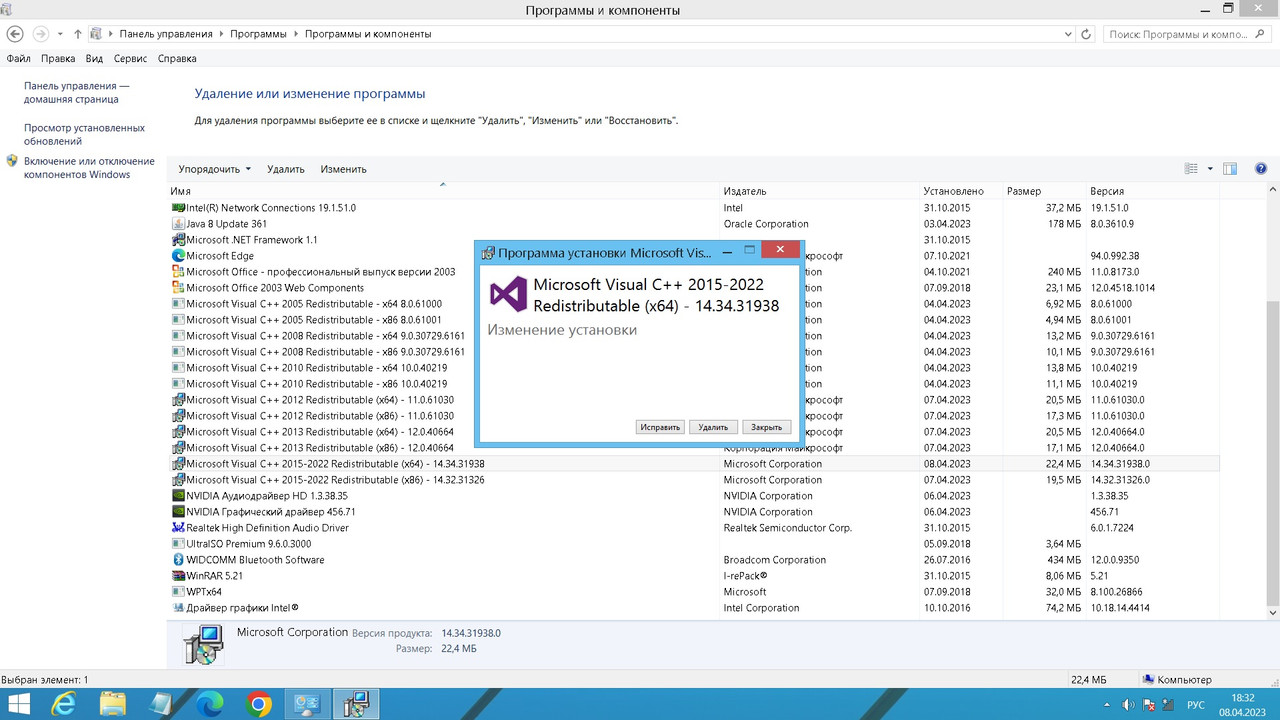The height and width of the screenshot is (720, 1280).
Task: Open the recent locations dropdown arrow
Action: (x=60, y=34)
